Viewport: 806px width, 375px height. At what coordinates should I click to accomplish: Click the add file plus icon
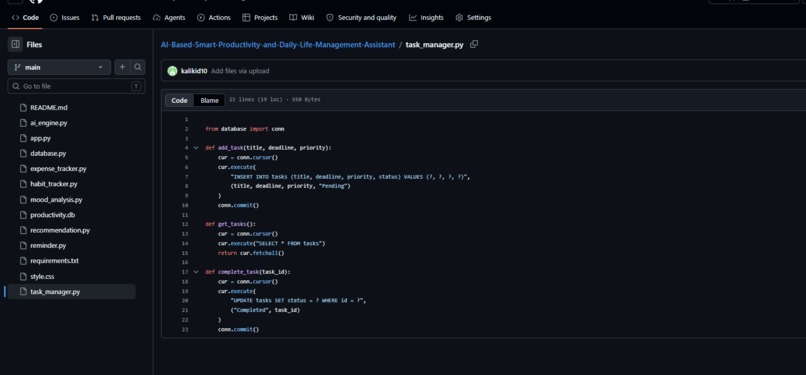click(122, 67)
